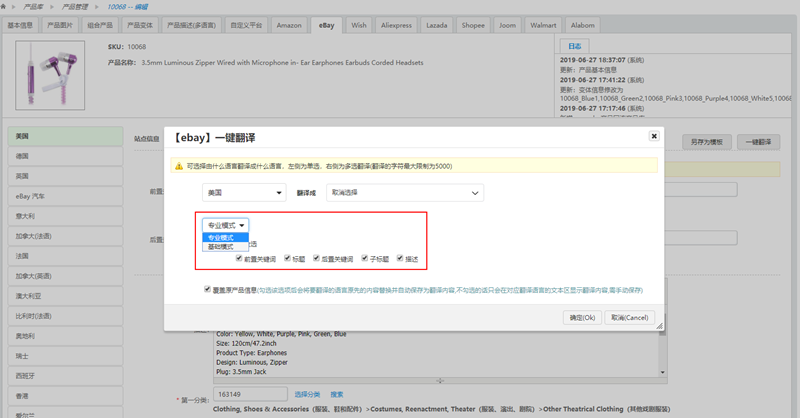Choose 基础模式 from the mode list

tap(220, 246)
